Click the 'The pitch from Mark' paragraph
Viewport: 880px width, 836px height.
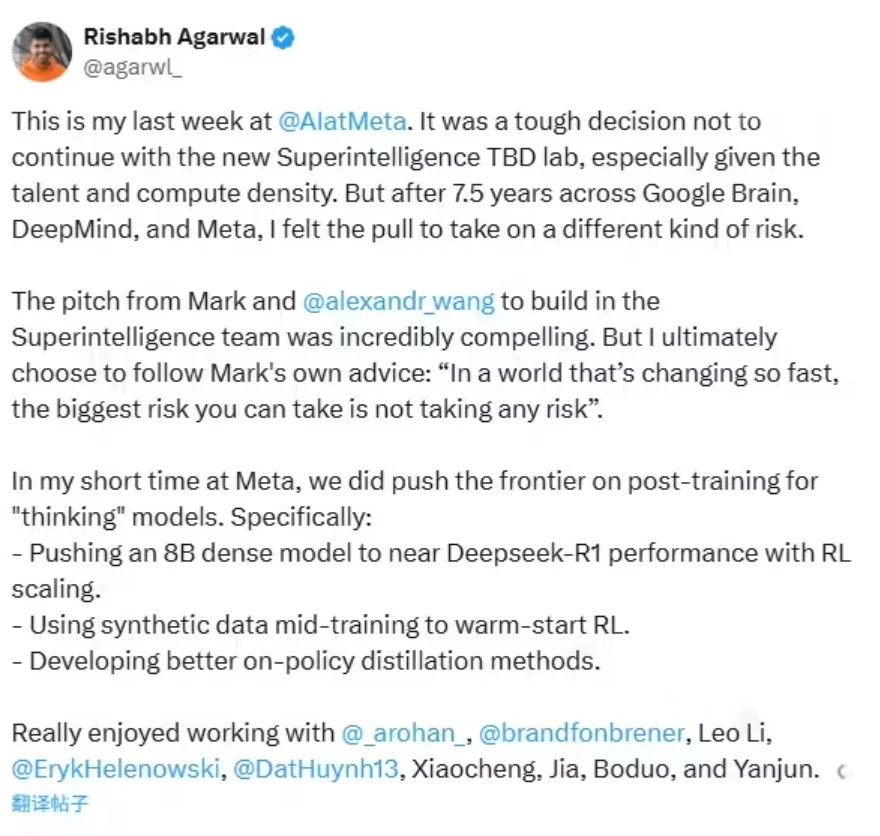(425, 355)
